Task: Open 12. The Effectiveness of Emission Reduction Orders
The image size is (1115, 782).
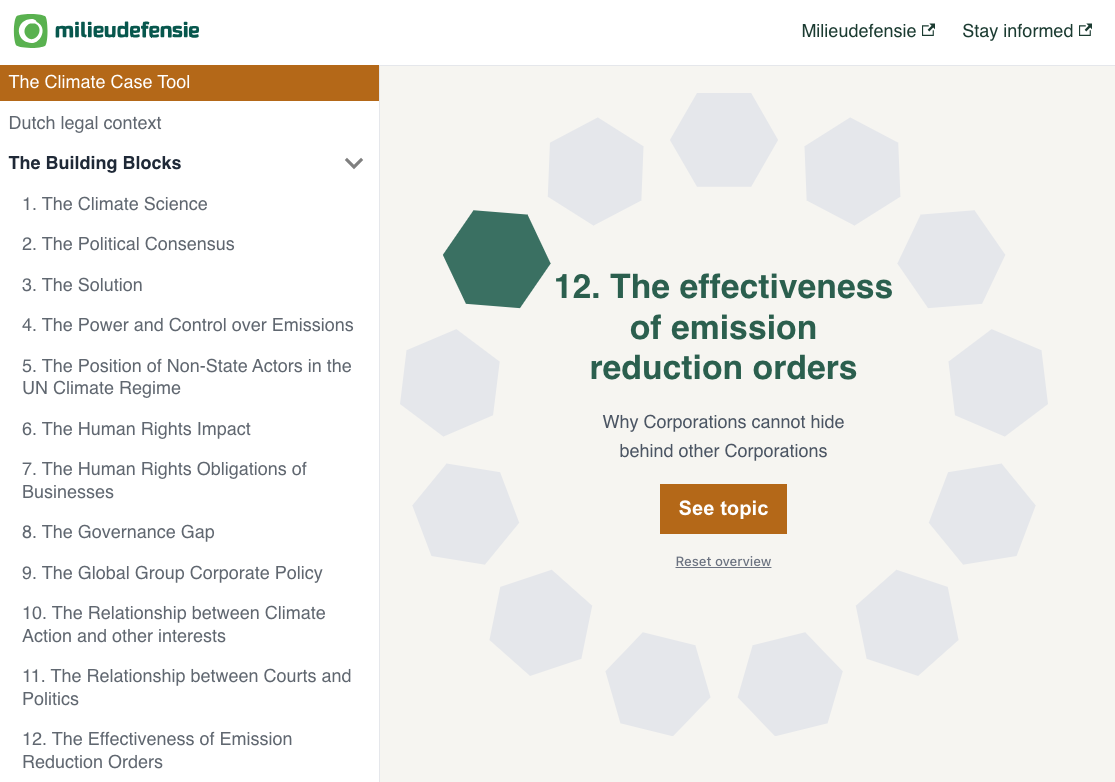Action: [x=157, y=750]
